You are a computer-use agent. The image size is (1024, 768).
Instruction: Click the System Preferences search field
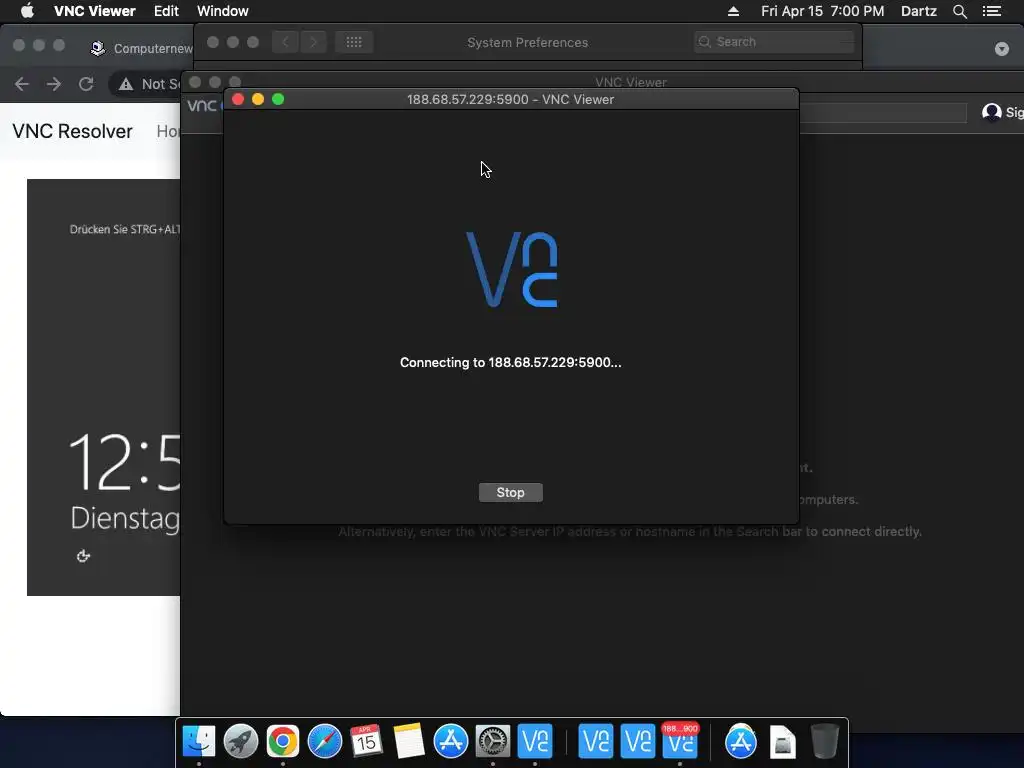[x=774, y=42]
